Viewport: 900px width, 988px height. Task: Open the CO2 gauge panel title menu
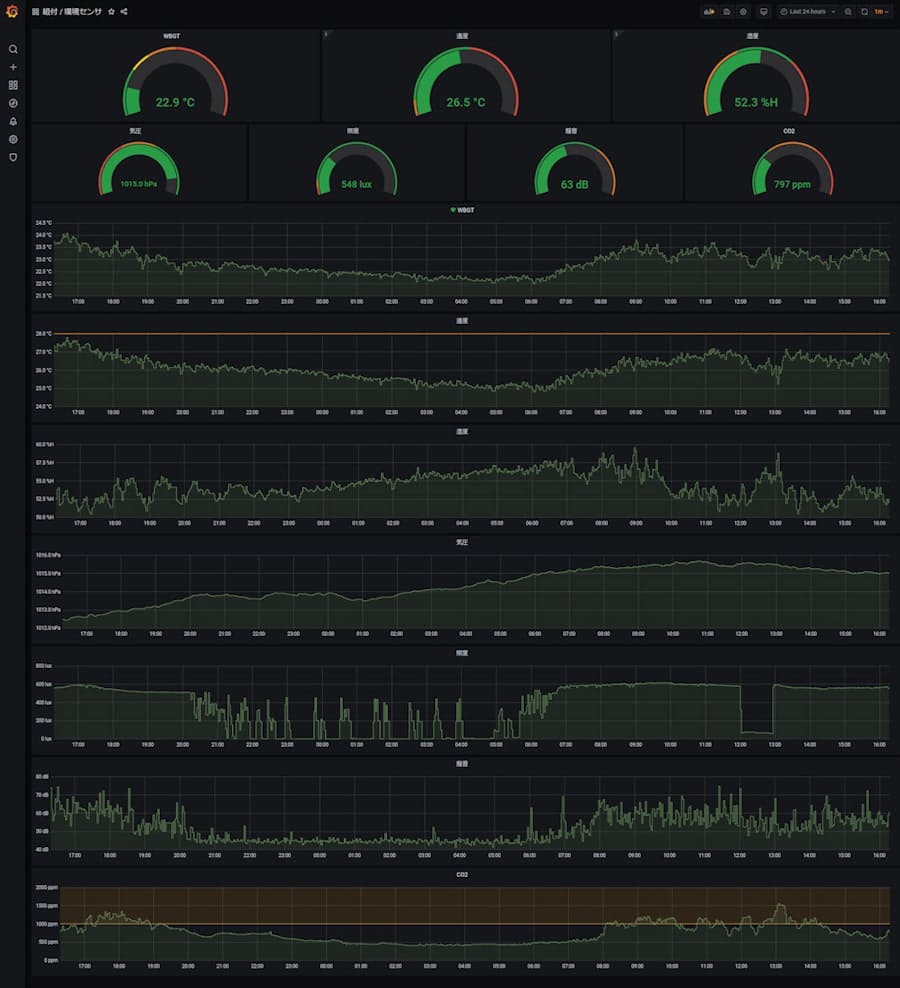coord(791,130)
